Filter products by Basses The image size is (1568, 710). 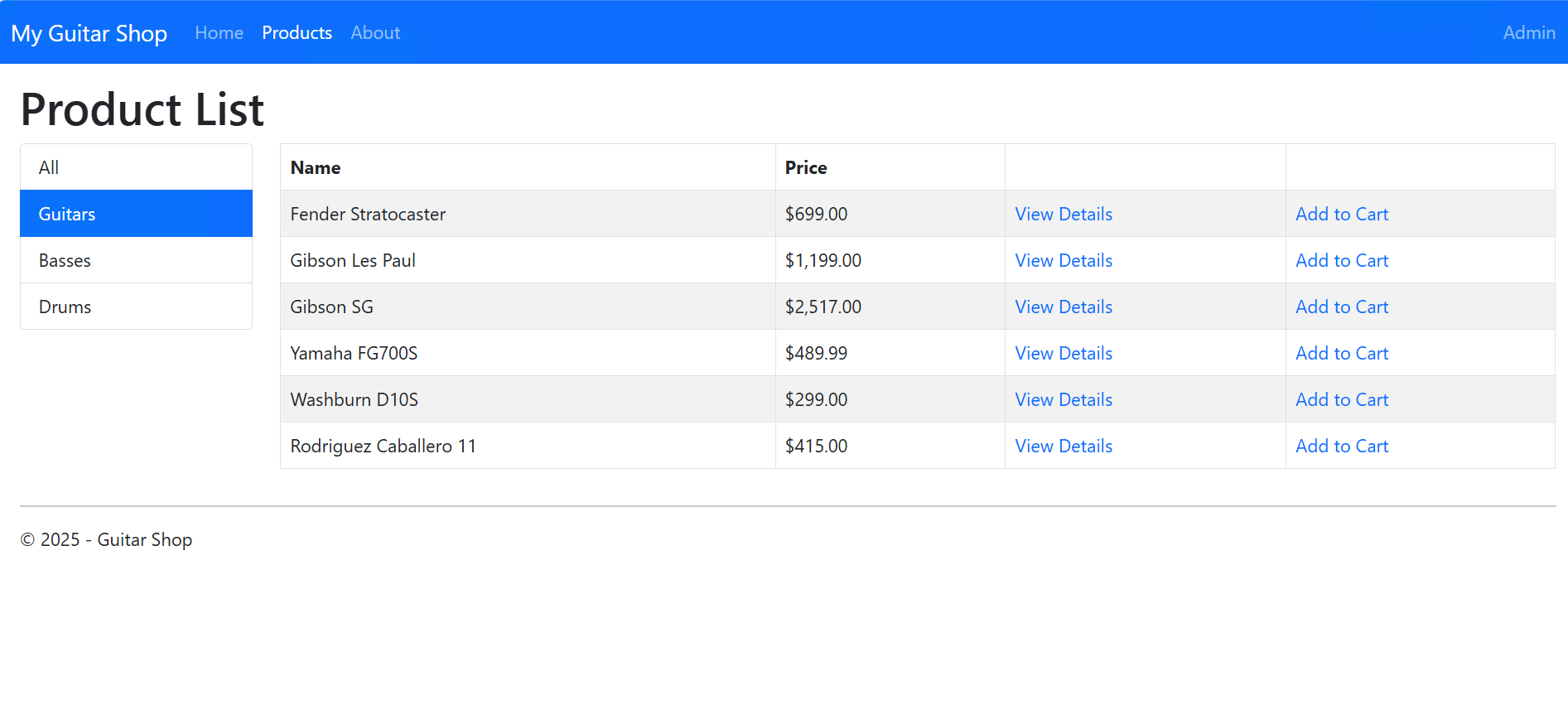pyautogui.click(x=137, y=260)
